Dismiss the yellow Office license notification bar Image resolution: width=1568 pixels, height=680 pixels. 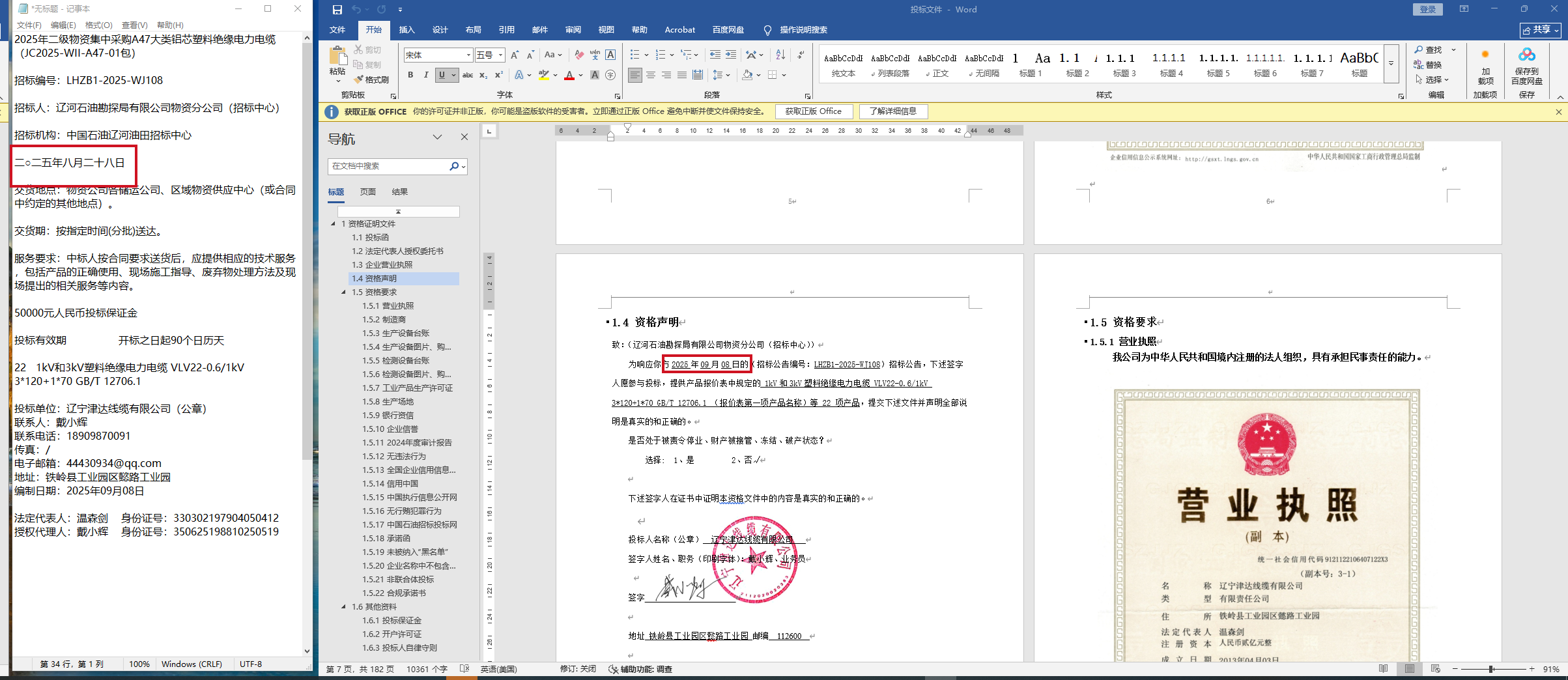point(1558,112)
